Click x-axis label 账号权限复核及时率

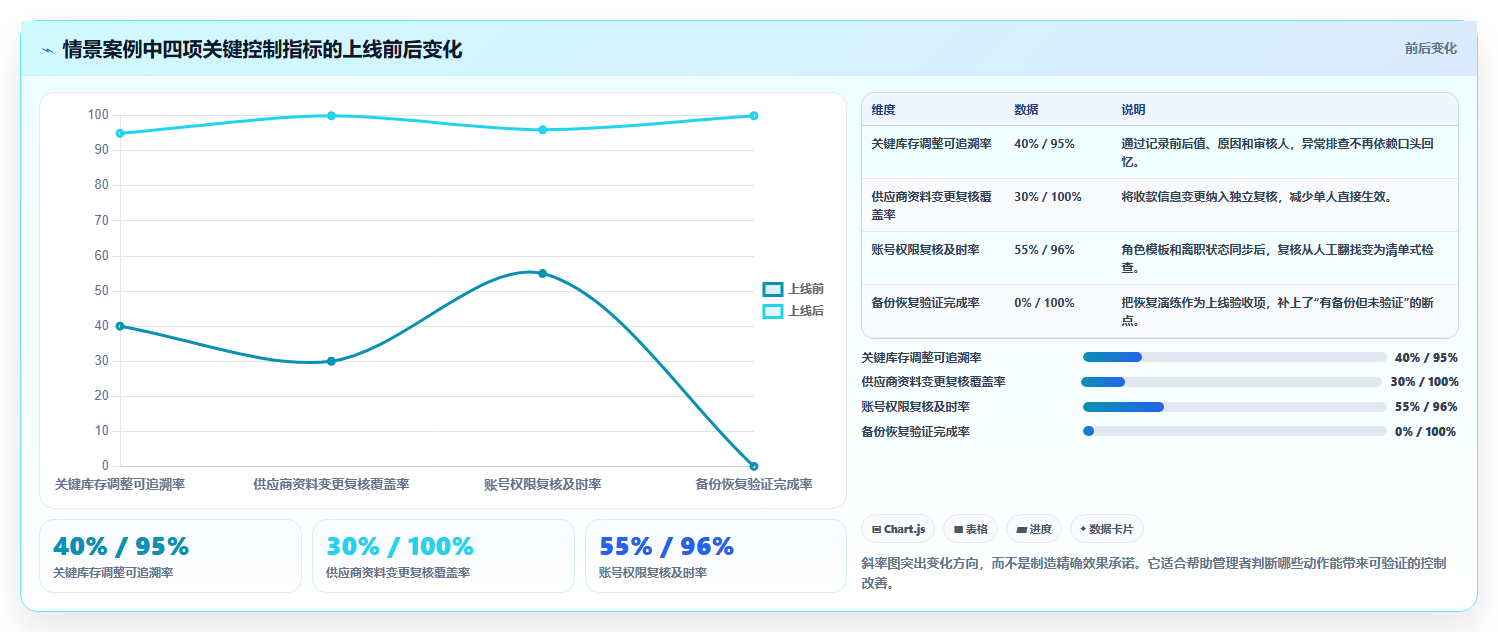(x=542, y=484)
